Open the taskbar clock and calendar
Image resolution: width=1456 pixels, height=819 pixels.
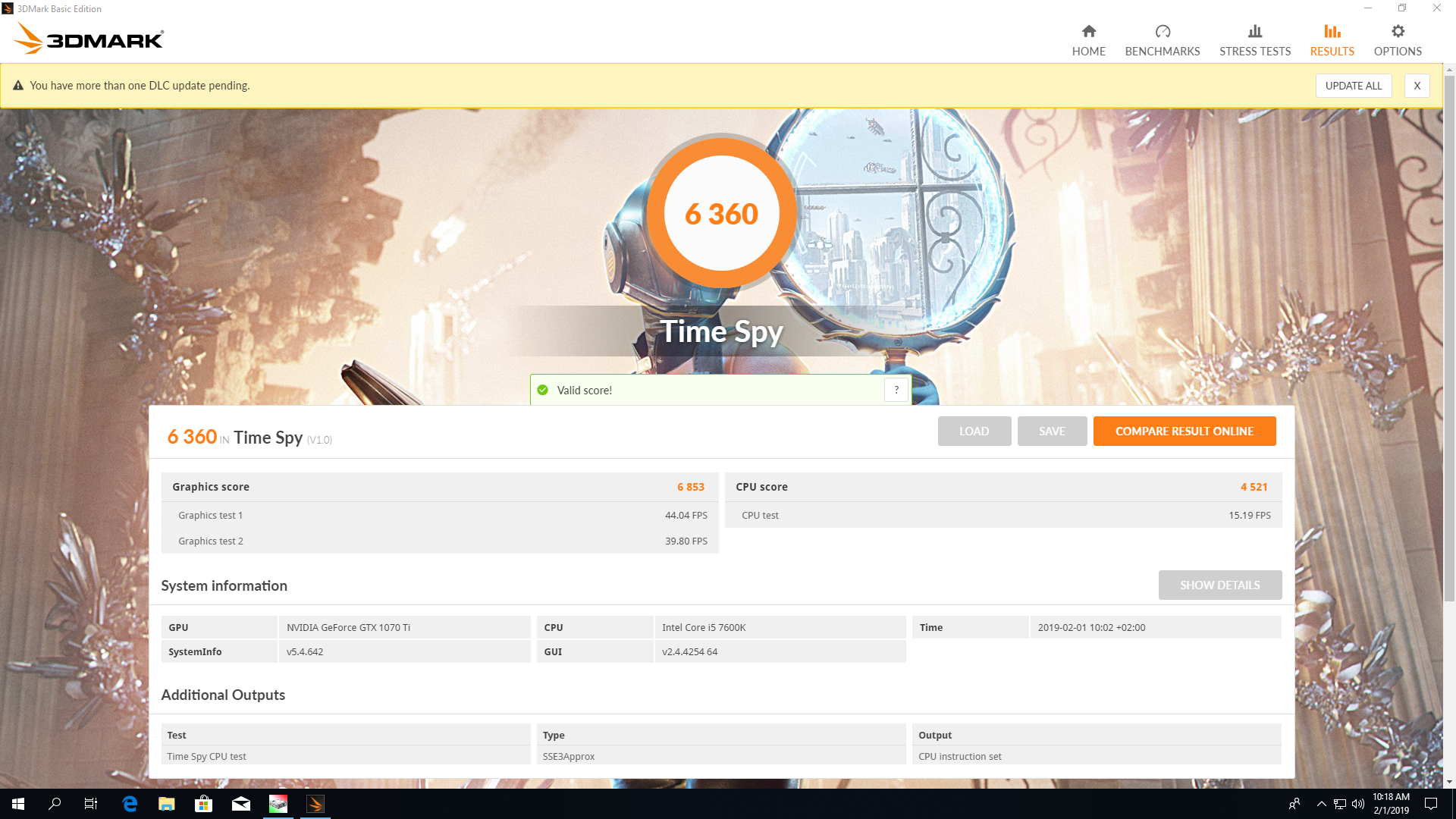1391,804
